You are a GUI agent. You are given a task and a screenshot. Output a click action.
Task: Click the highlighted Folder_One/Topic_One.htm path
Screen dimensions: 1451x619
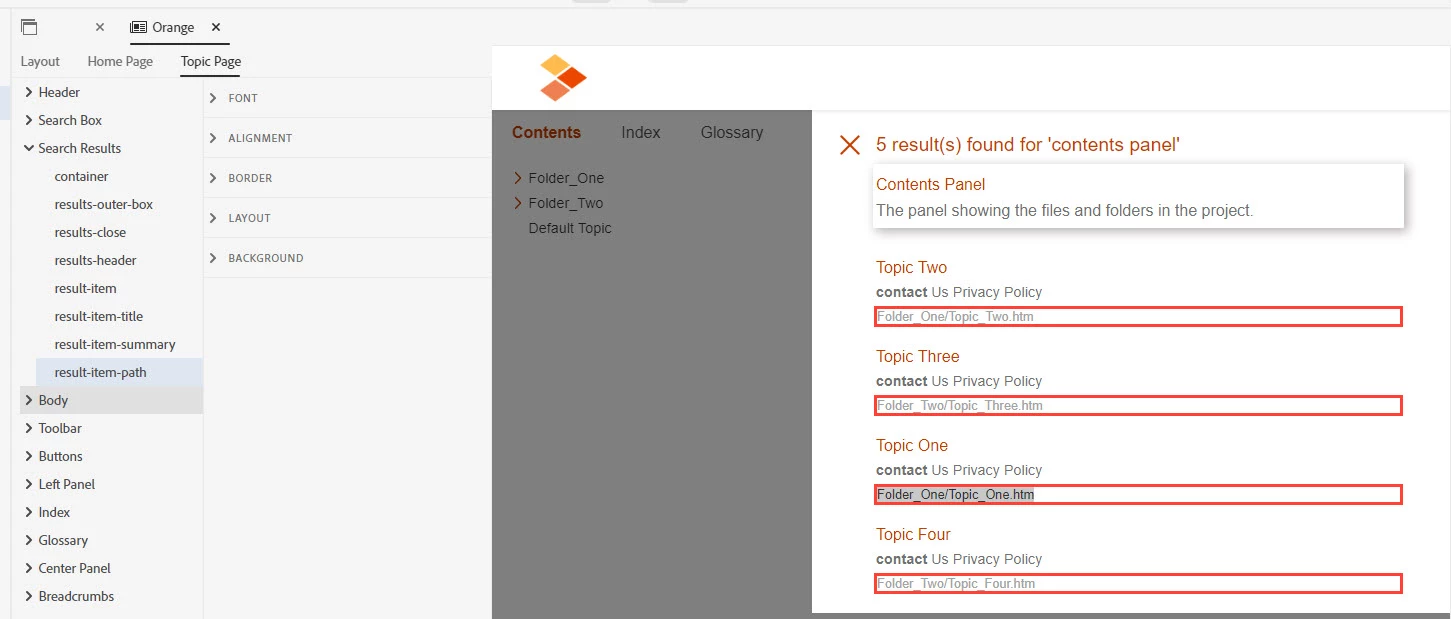pos(955,495)
